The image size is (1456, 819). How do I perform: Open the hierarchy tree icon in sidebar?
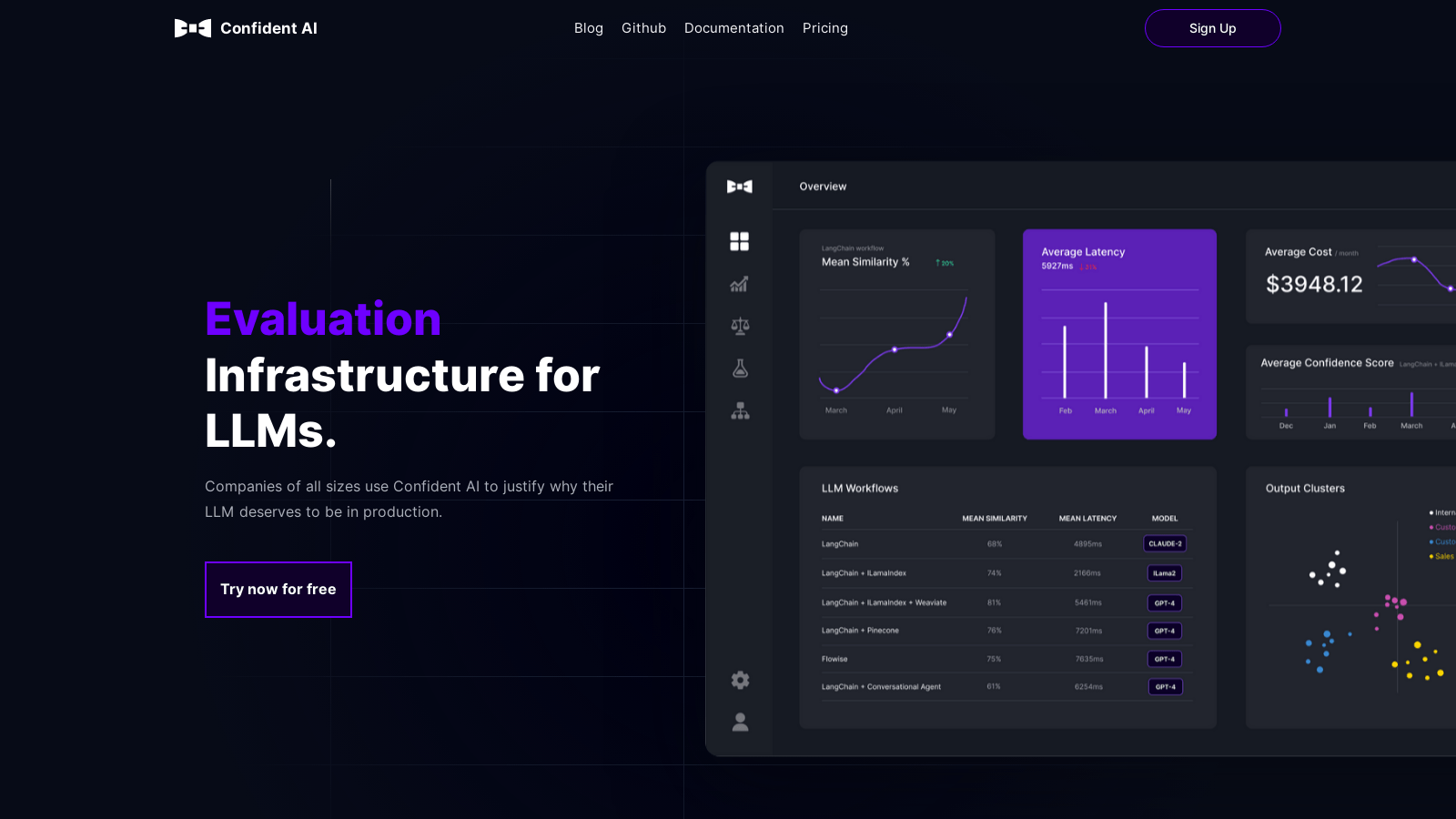tap(740, 410)
